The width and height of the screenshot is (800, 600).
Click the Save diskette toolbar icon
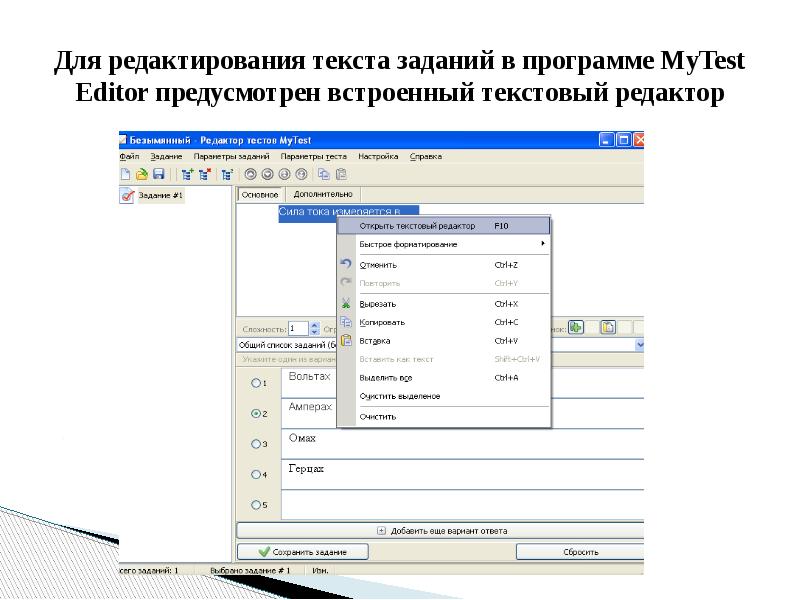158,173
